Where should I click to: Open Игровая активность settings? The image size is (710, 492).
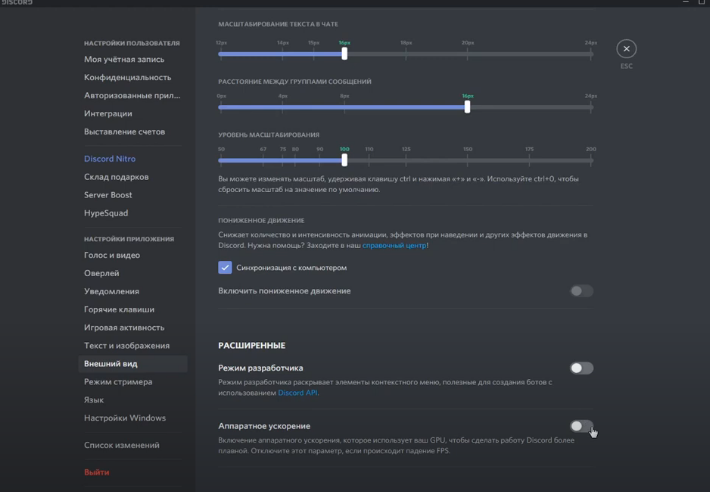(x=124, y=328)
